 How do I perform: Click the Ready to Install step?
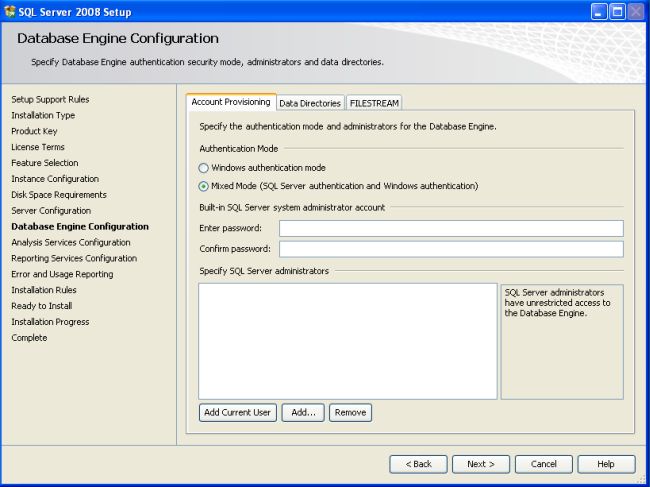pyautogui.click(x=42, y=306)
